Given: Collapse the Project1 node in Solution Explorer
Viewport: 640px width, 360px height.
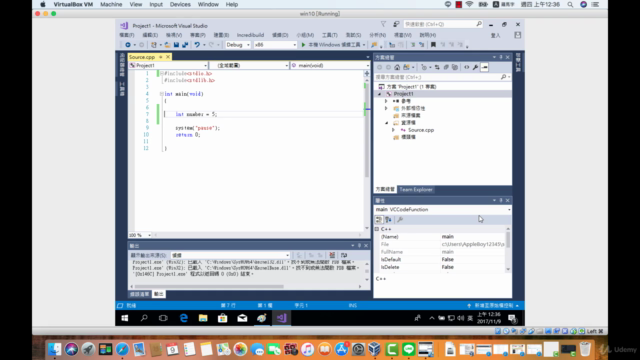Looking at the screenshot, I should click(379, 94).
